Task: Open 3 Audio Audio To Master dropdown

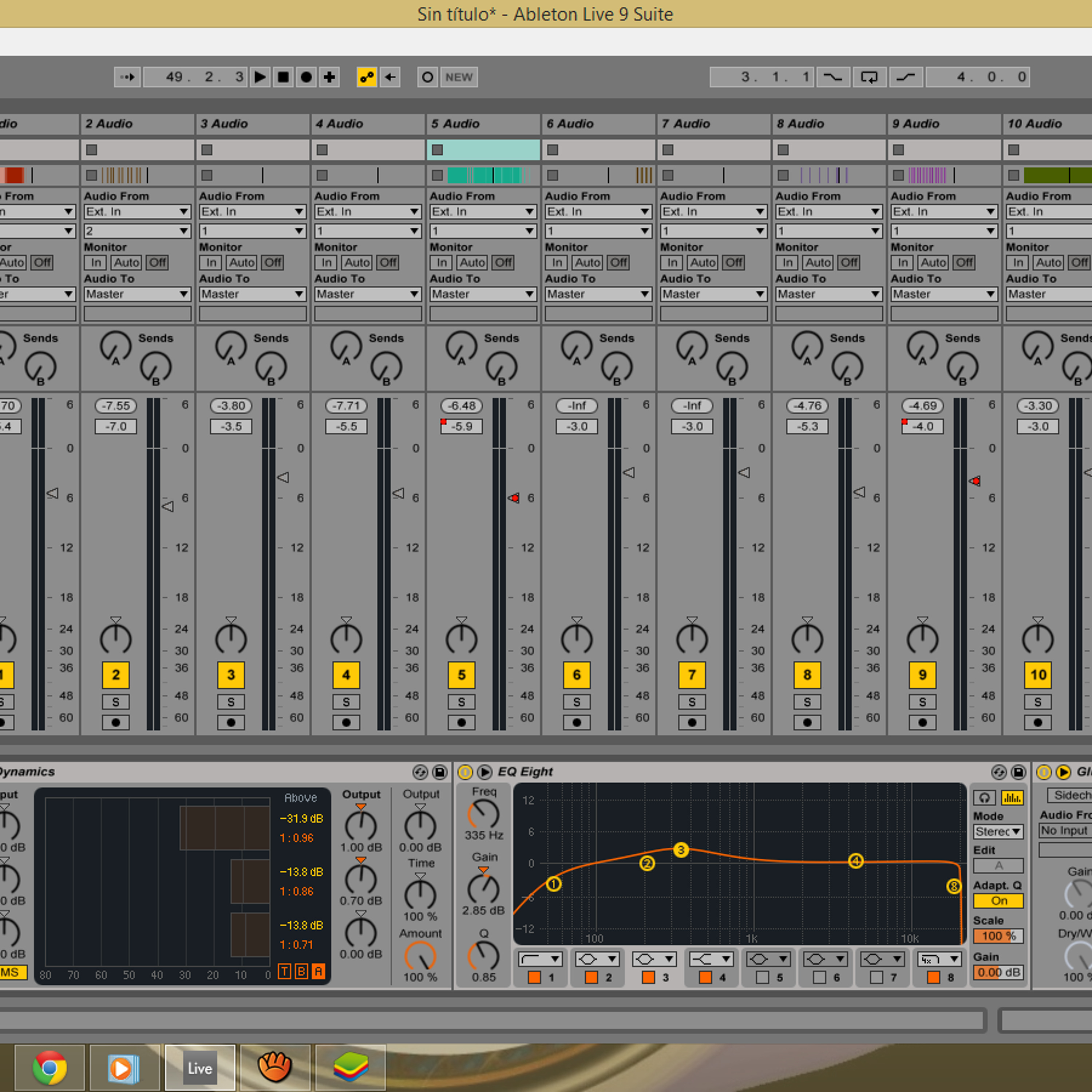Action: pos(253,294)
